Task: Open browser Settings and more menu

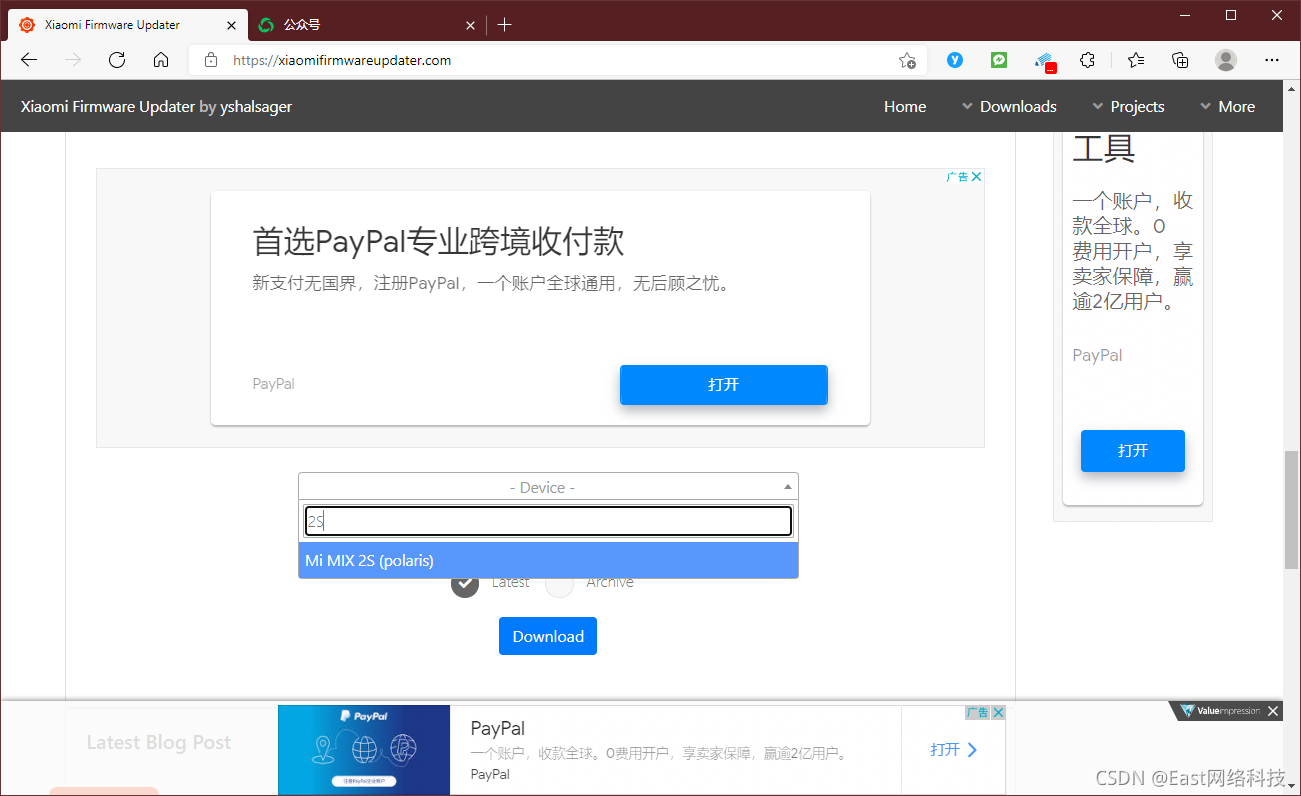Action: point(1272,60)
